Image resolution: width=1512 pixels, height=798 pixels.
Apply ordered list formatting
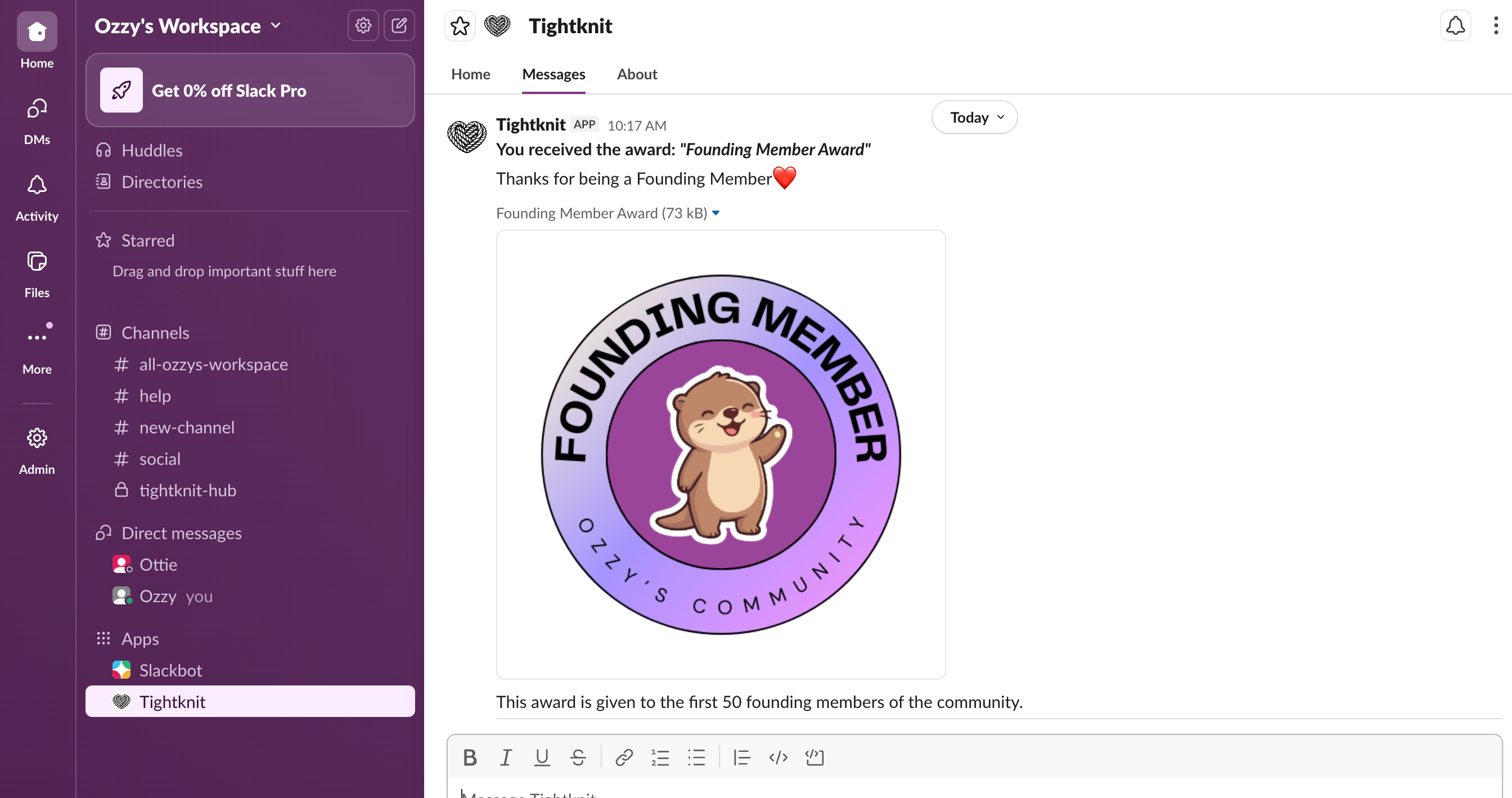660,757
